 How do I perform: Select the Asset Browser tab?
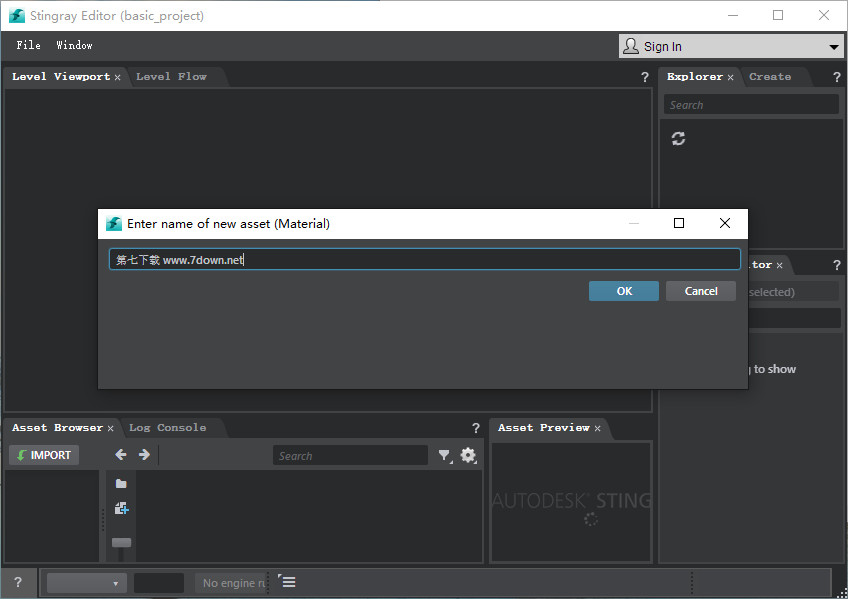[57, 428]
